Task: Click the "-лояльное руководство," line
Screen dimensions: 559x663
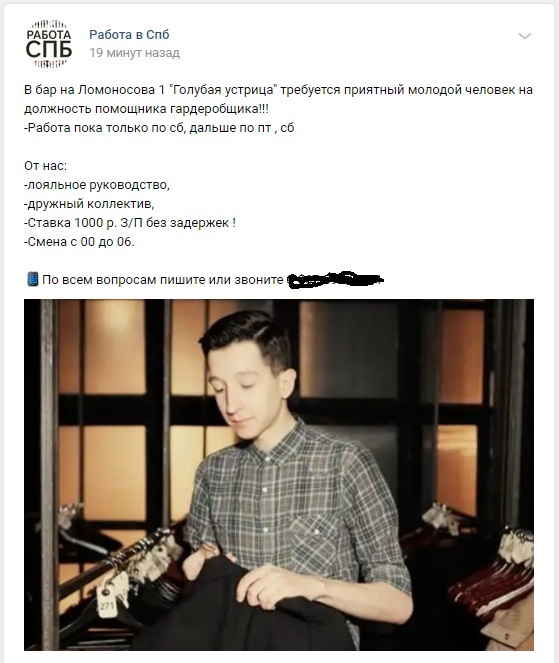Action: [97, 185]
